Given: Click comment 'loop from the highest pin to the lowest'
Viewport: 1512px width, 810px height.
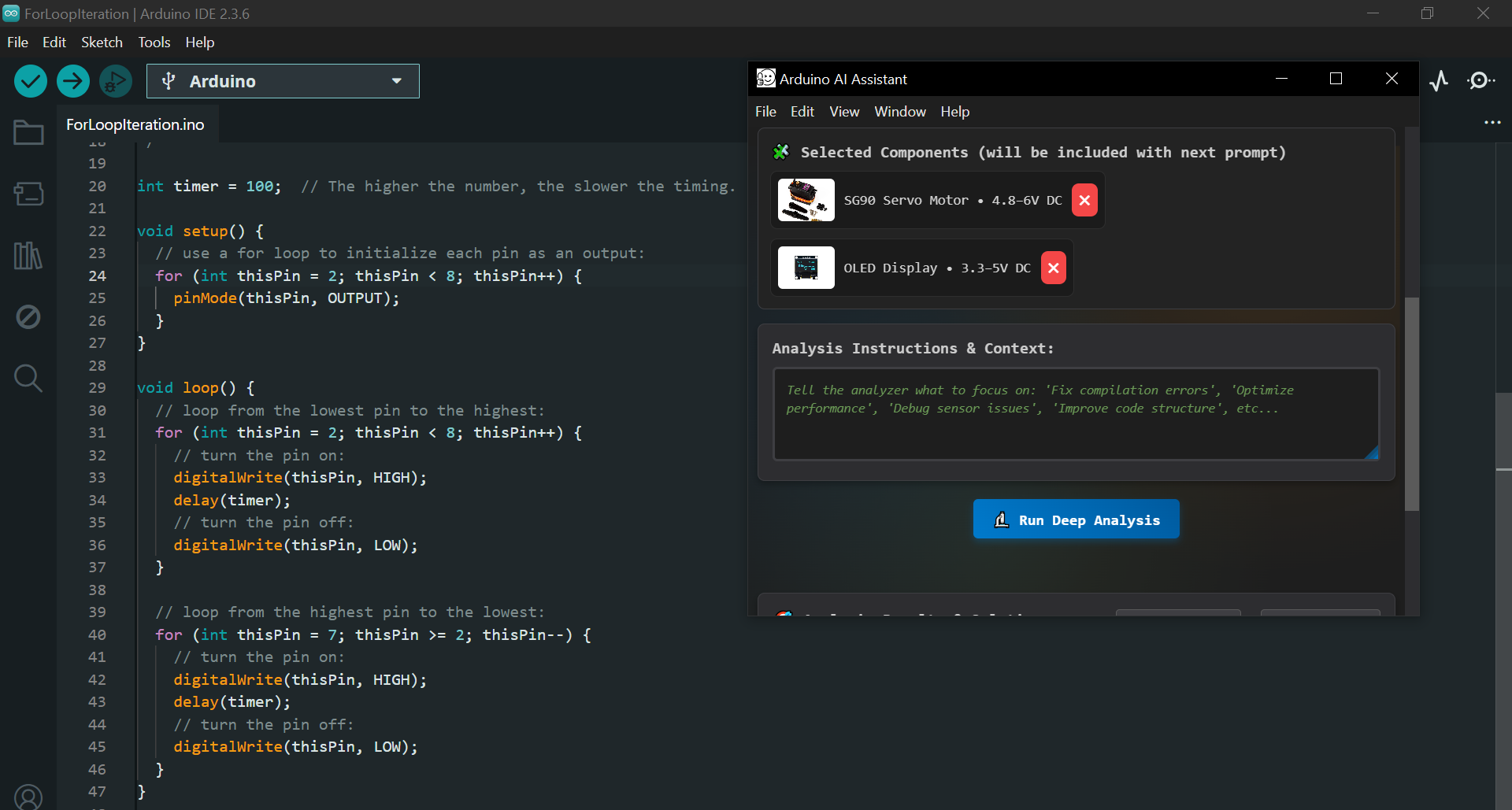Looking at the screenshot, I should click(350, 612).
